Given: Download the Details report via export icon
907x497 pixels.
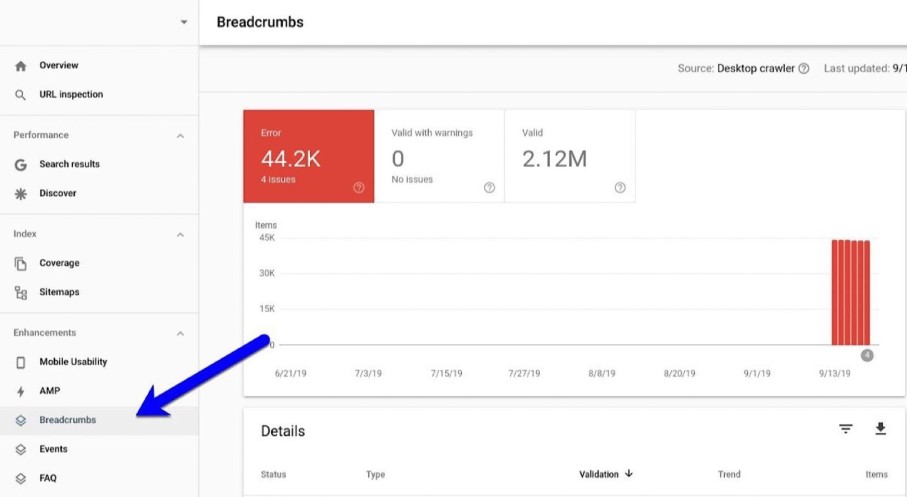Looking at the screenshot, I should tap(880, 429).
